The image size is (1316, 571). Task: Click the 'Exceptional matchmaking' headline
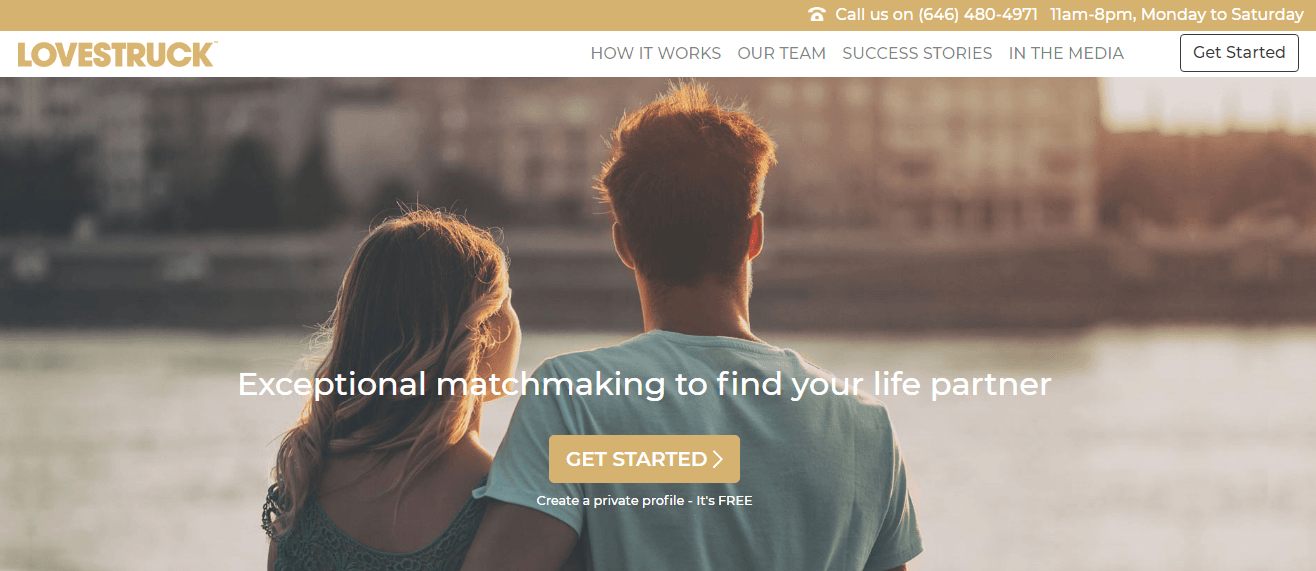644,384
